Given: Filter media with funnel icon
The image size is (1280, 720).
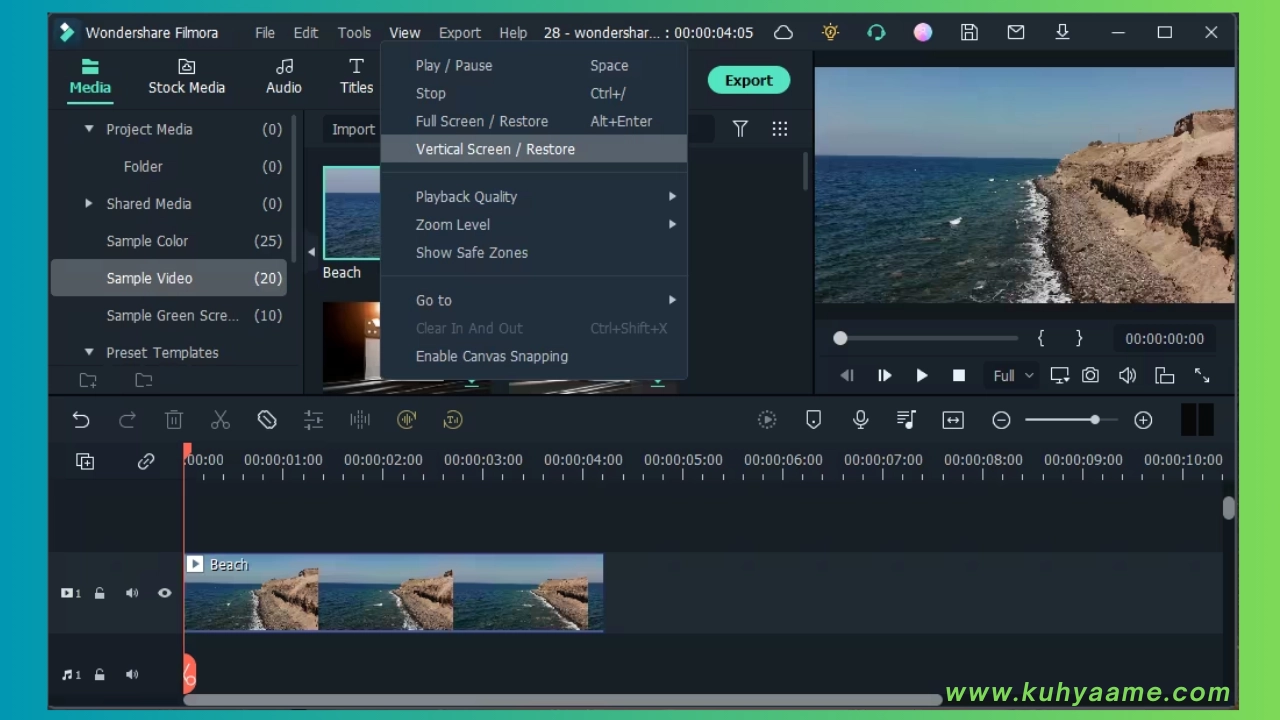Looking at the screenshot, I should coord(740,128).
